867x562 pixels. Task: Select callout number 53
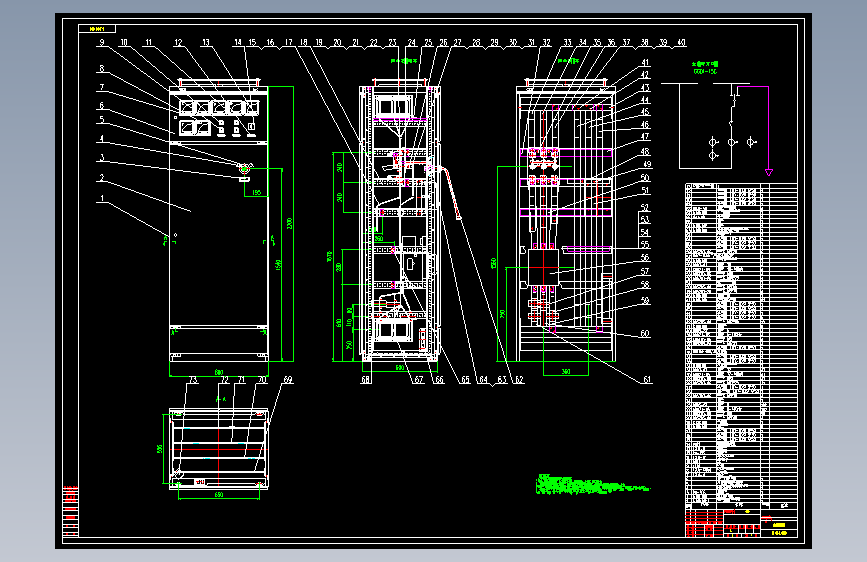click(x=645, y=220)
